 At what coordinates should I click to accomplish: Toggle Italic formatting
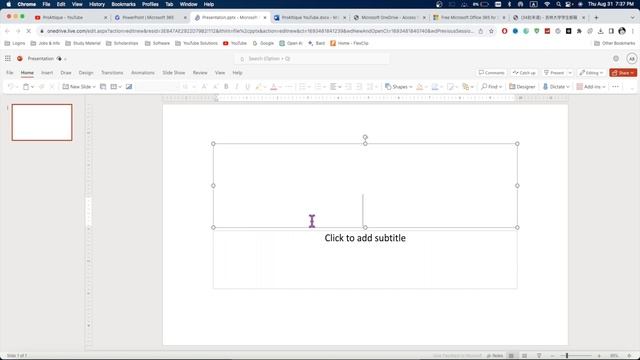tap(237, 87)
